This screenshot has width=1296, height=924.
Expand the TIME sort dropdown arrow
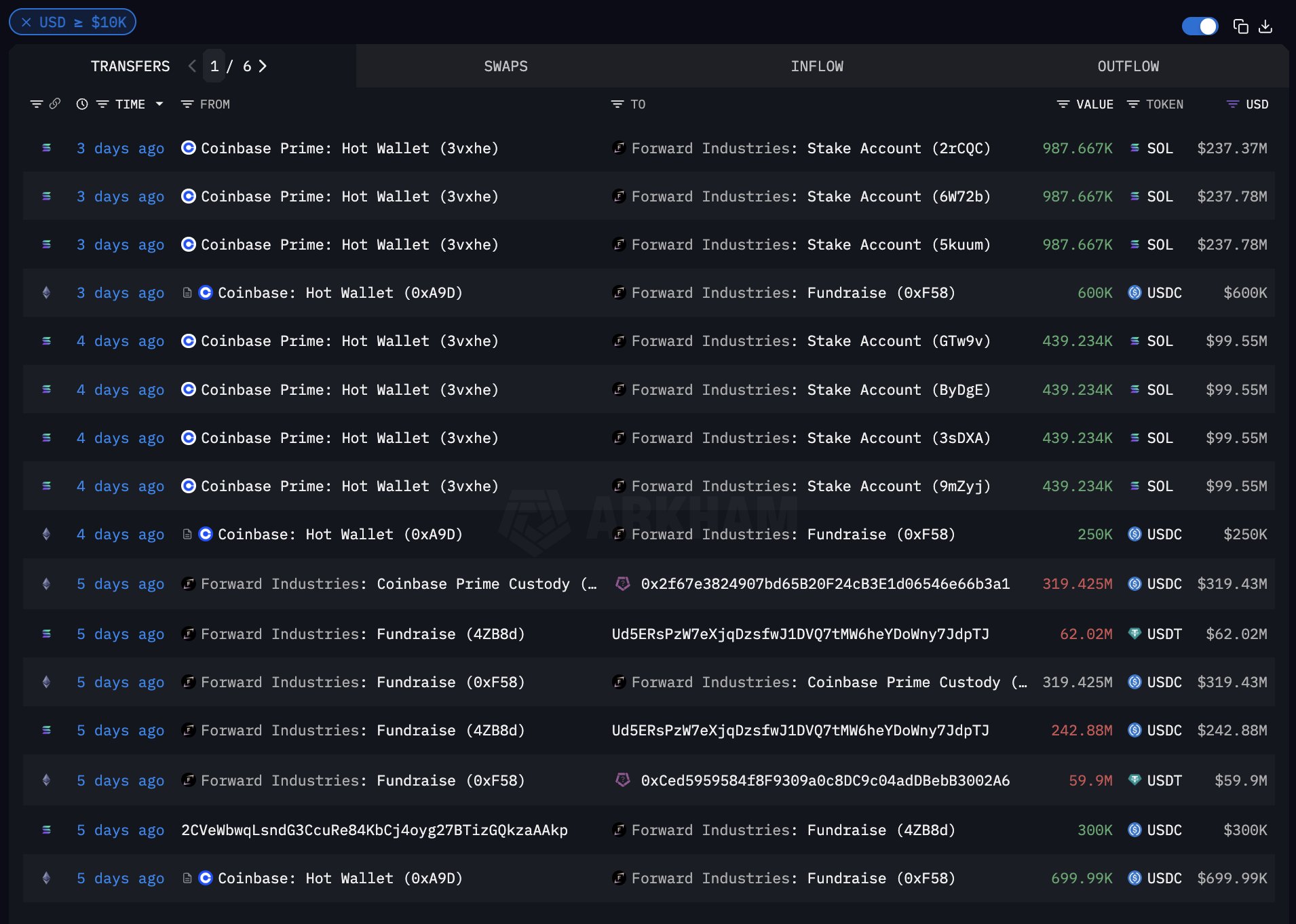click(159, 104)
